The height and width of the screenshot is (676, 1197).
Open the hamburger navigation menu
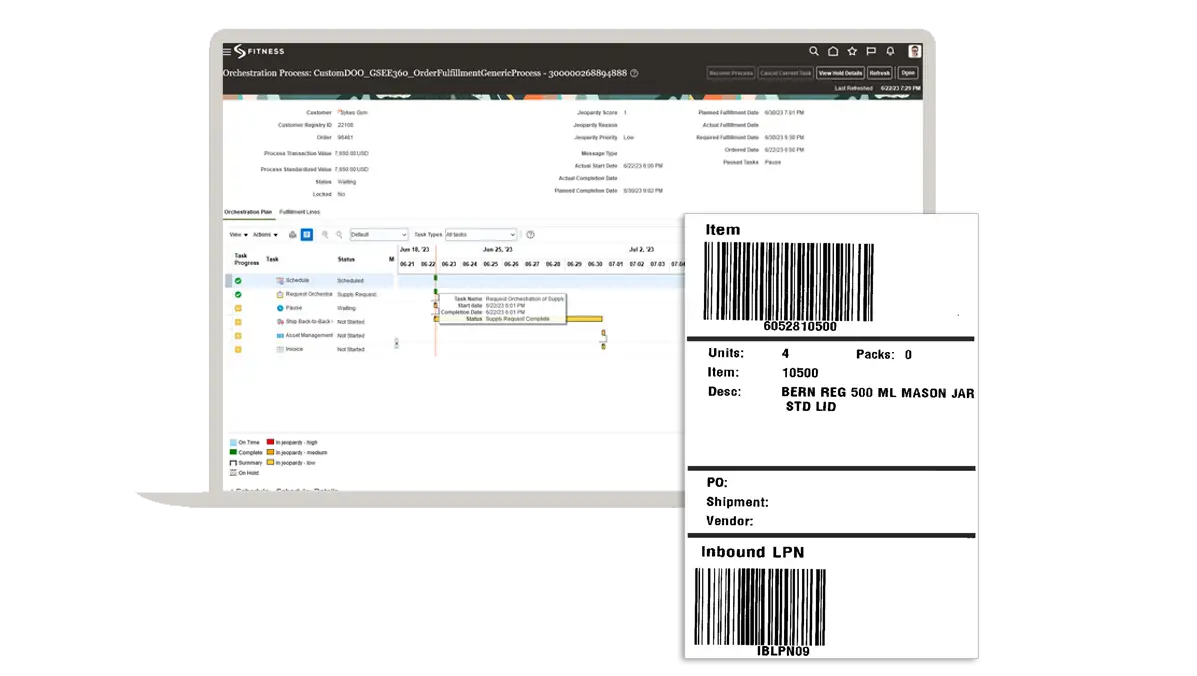click(227, 51)
